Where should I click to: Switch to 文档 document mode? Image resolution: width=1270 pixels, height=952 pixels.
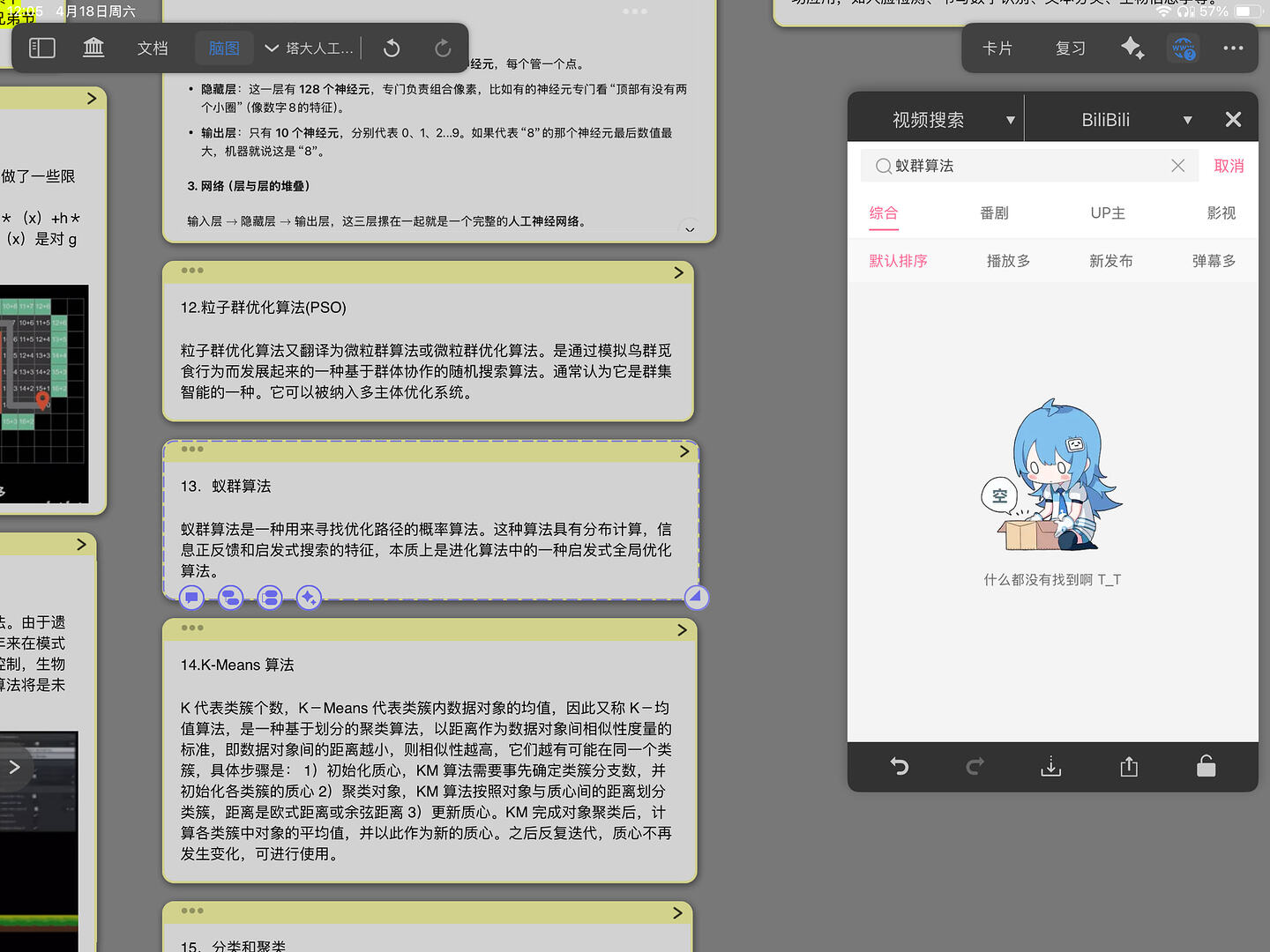(x=153, y=48)
